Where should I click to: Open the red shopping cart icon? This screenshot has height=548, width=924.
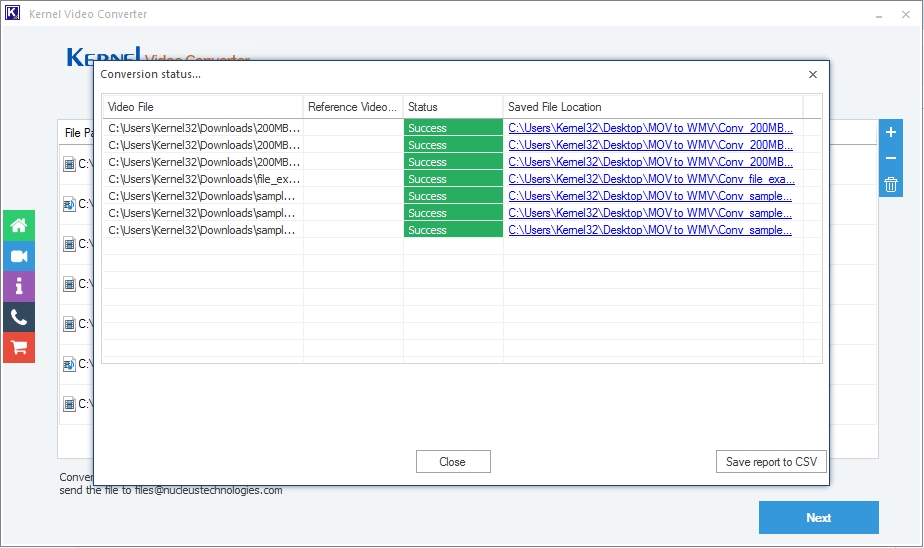click(19, 348)
